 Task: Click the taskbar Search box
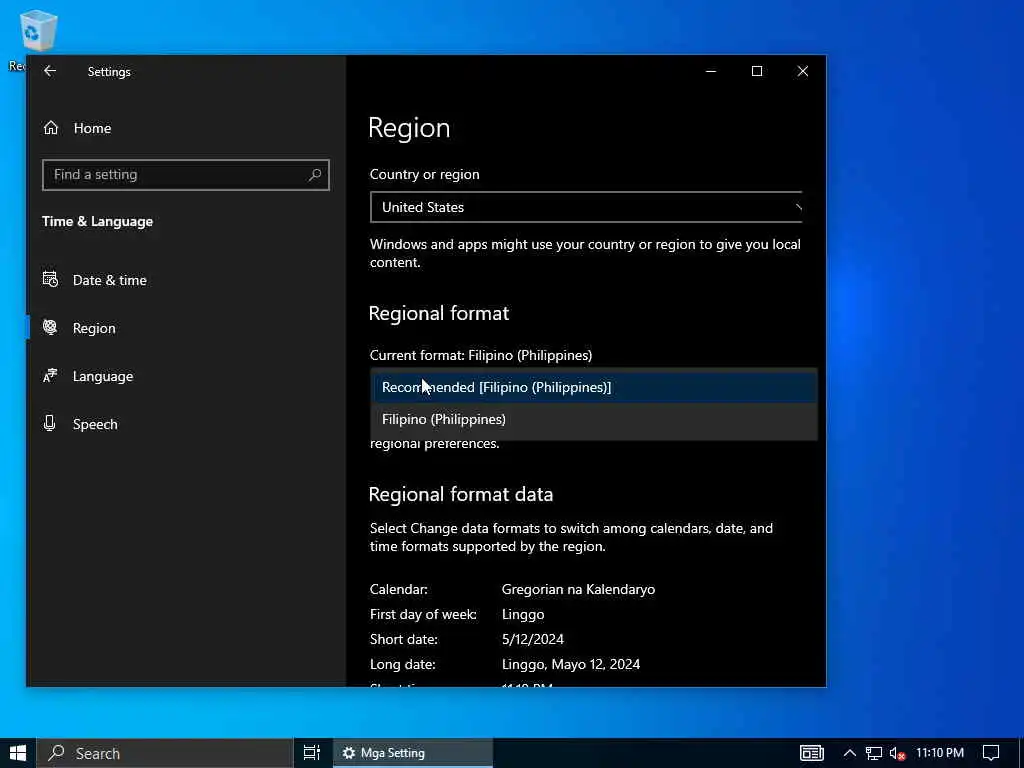coord(165,753)
